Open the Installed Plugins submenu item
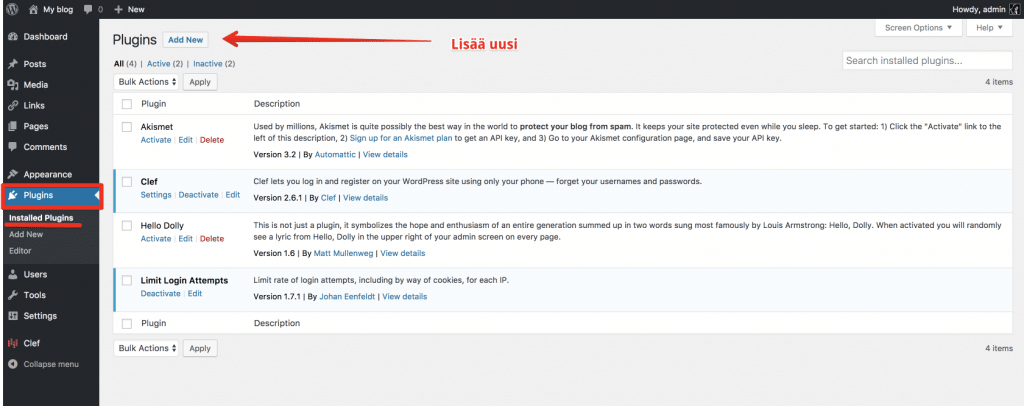 tap(40, 218)
